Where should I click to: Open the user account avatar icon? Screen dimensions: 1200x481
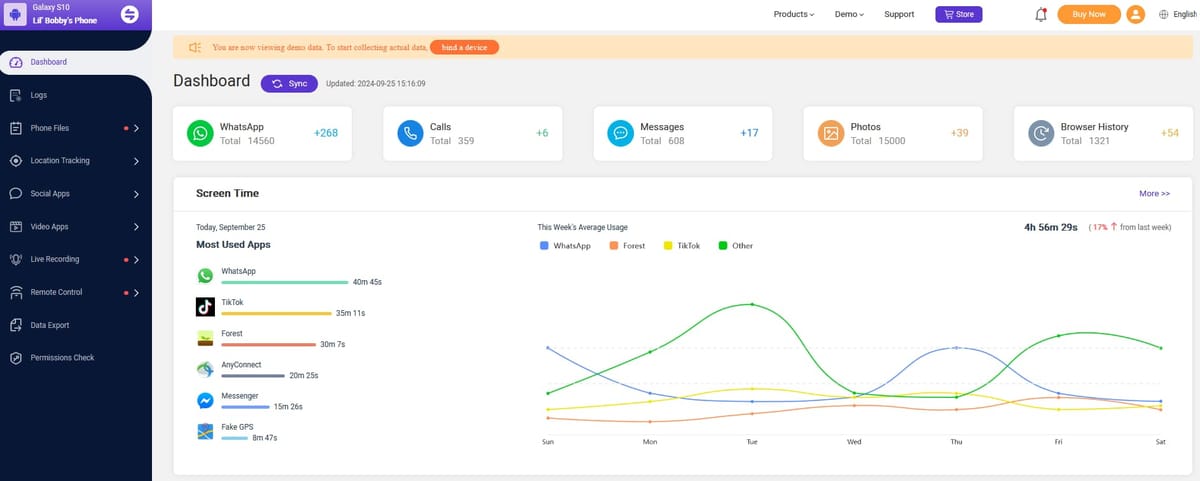point(1135,14)
